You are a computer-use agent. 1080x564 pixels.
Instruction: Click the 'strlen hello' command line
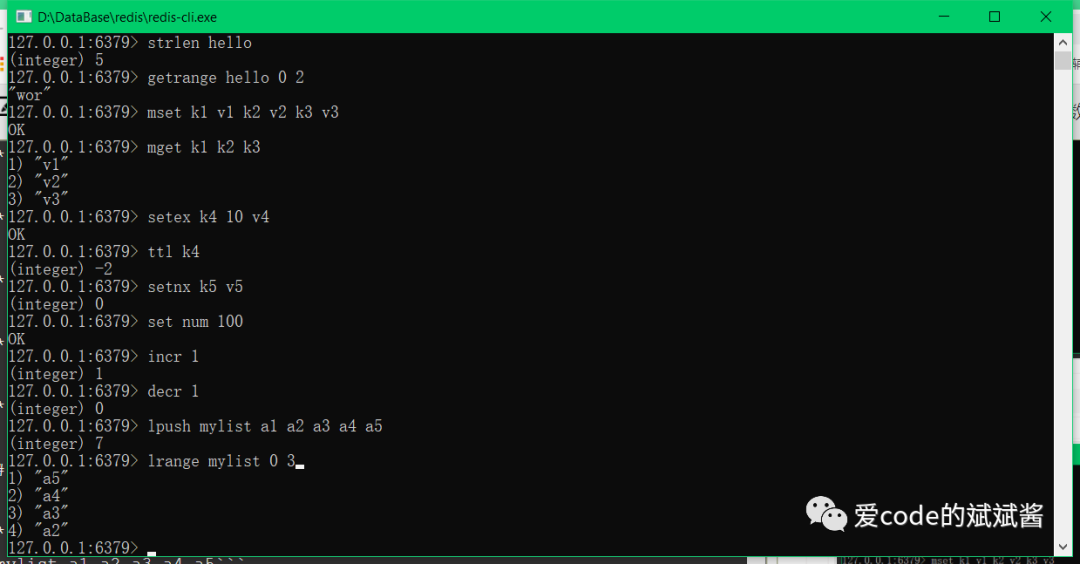(x=130, y=43)
